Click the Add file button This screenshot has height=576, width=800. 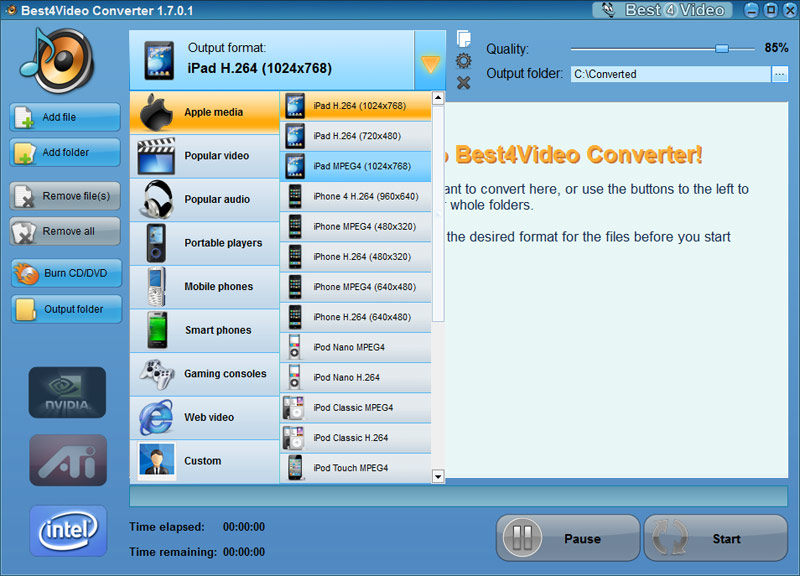click(65, 117)
